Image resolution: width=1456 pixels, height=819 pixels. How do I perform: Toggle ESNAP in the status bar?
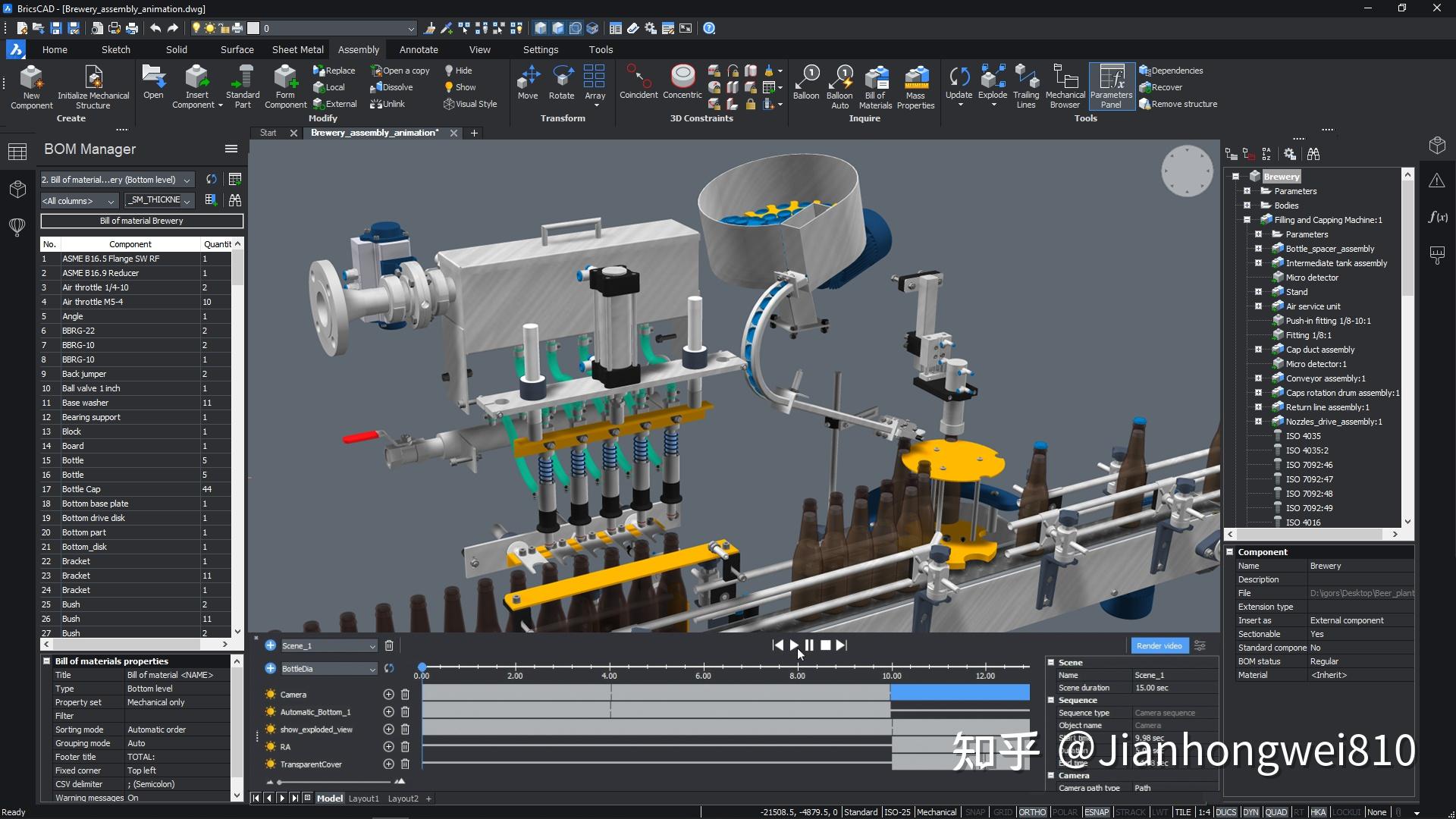click(1097, 812)
